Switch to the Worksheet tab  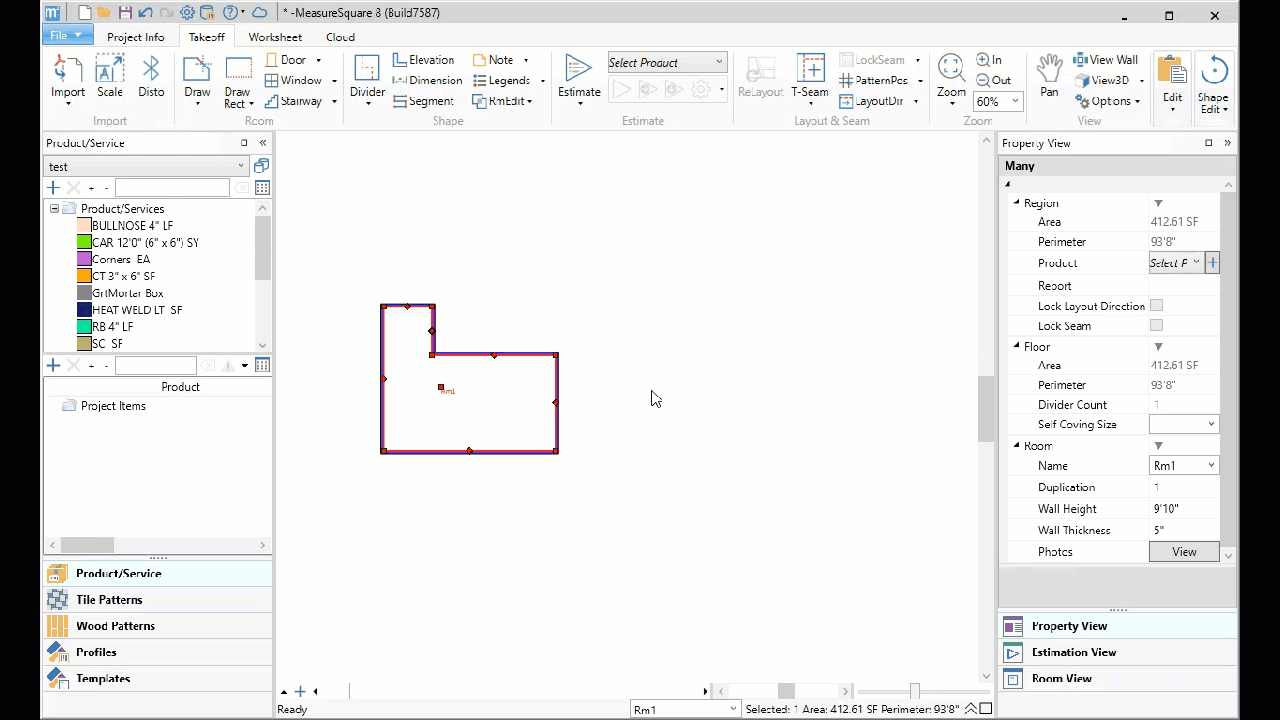point(275,37)
